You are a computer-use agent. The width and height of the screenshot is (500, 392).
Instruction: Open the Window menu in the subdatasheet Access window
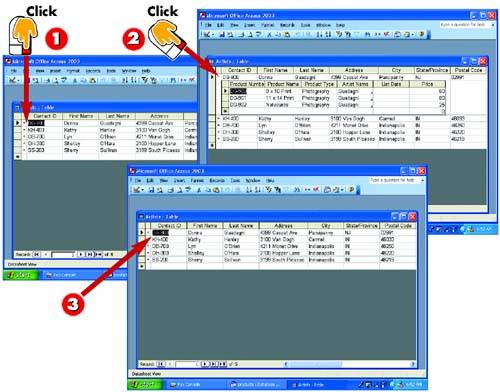[x=323, y=25]
